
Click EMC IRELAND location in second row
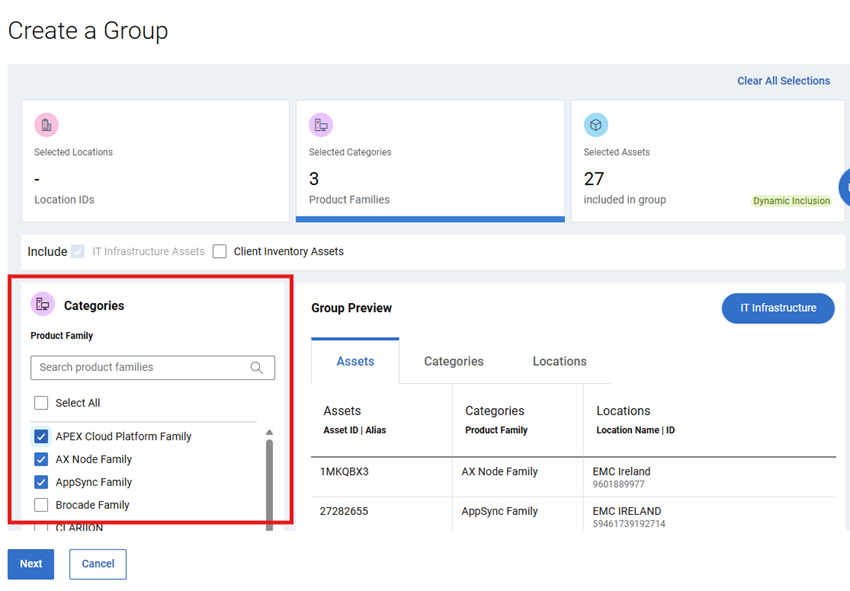point(627,511)
